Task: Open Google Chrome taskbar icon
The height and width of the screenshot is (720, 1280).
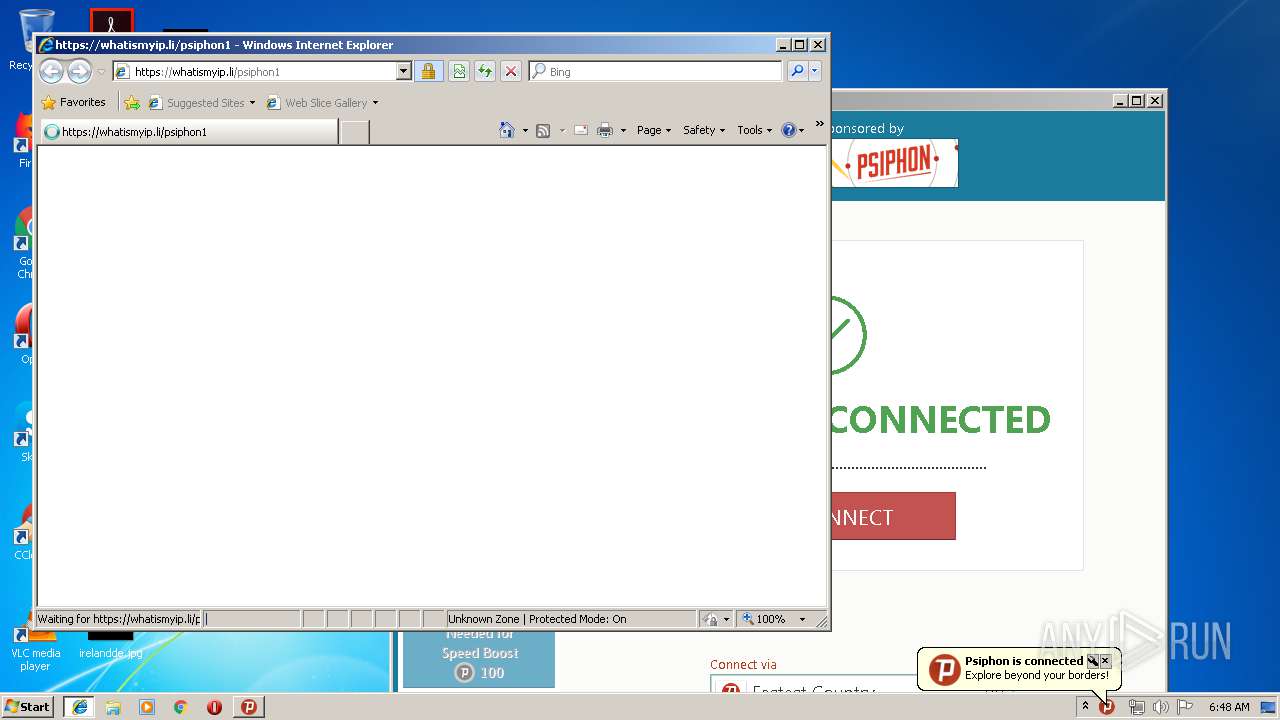Action: click(x=180, y=706)
